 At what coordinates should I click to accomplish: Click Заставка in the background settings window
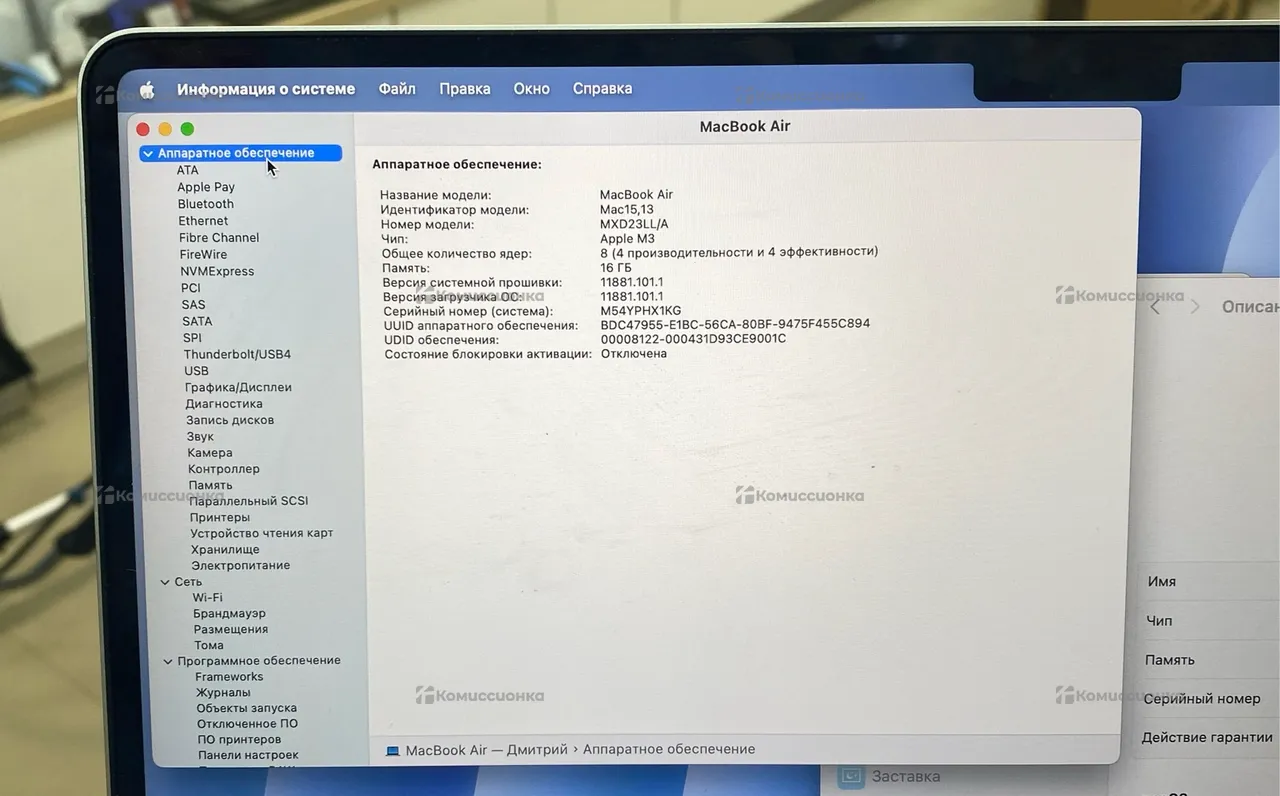[x=906, y=776]
